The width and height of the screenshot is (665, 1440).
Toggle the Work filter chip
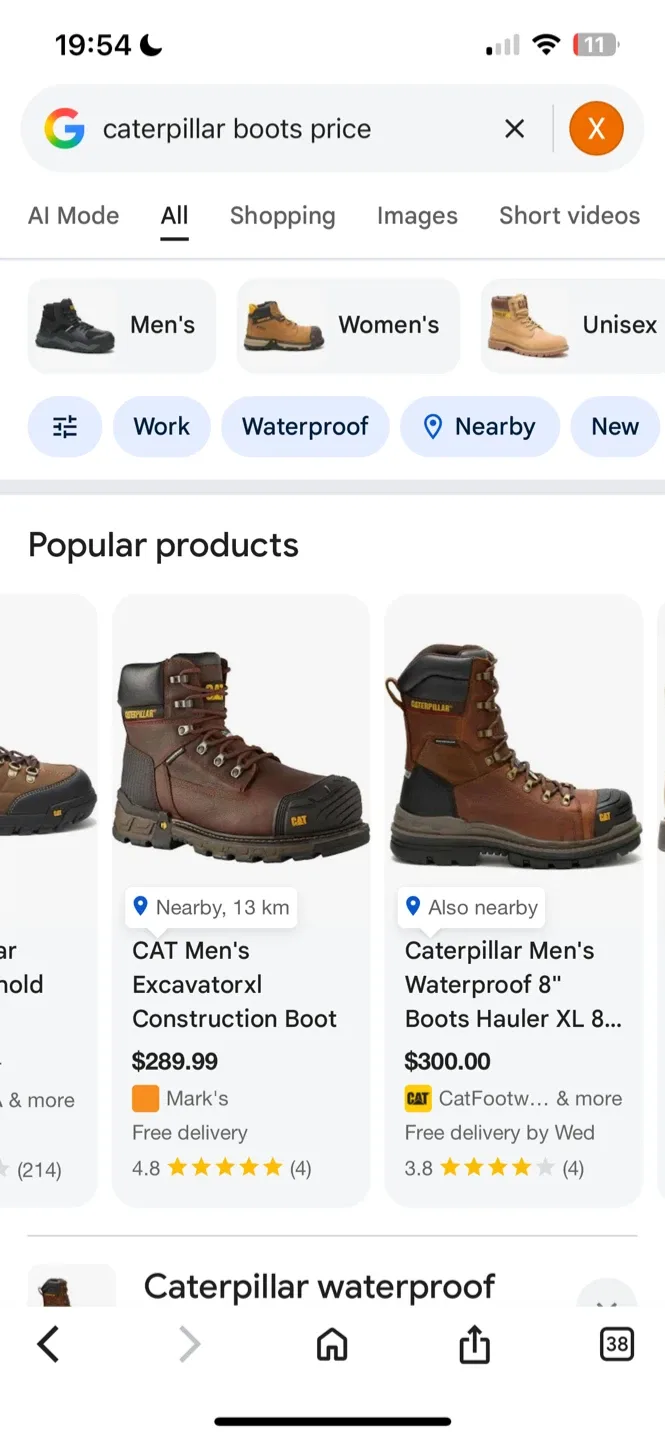pyautogui.click(x=161, y=426)
